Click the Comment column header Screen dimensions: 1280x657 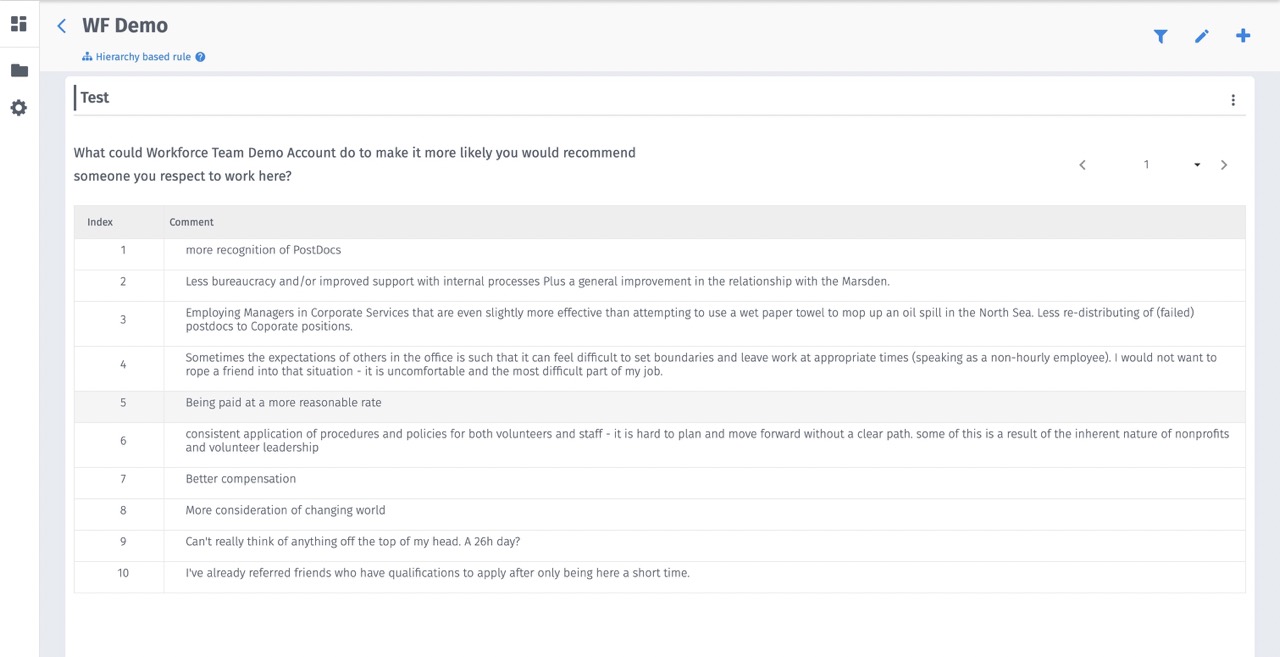(191, 222)
